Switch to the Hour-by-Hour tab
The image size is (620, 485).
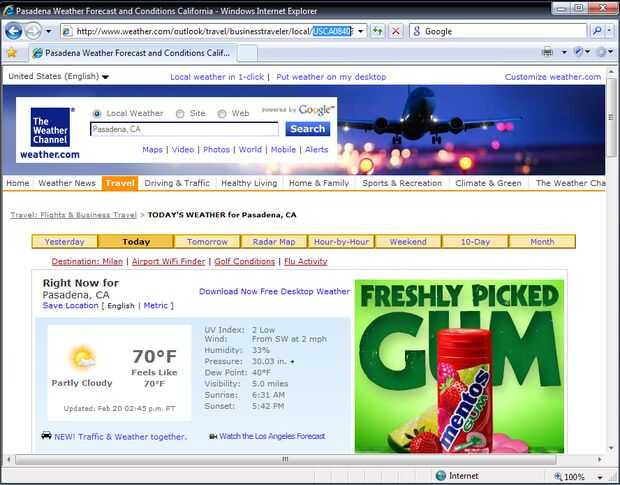click(341, 242)
